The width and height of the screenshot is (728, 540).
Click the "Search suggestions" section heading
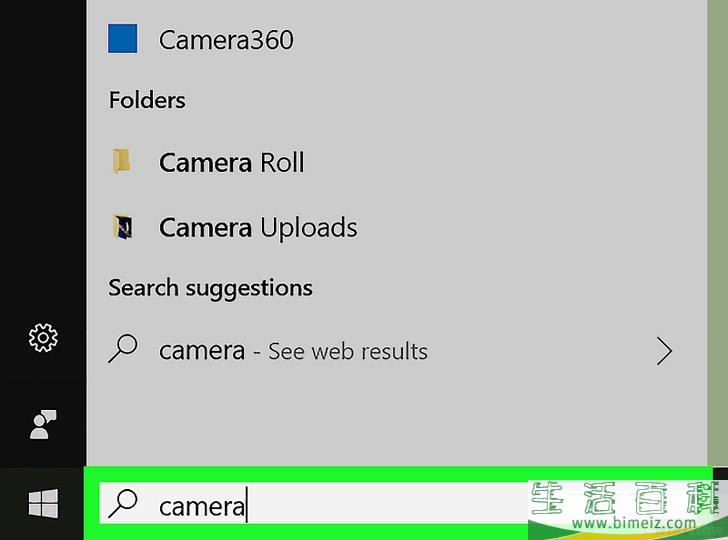pyautogui.click(x=210, y=288)
